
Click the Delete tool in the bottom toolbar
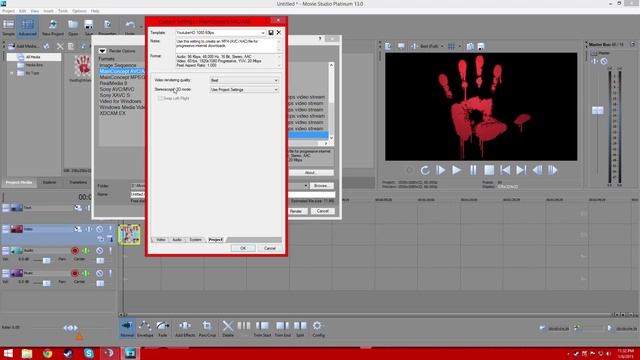tap(228, 329)
